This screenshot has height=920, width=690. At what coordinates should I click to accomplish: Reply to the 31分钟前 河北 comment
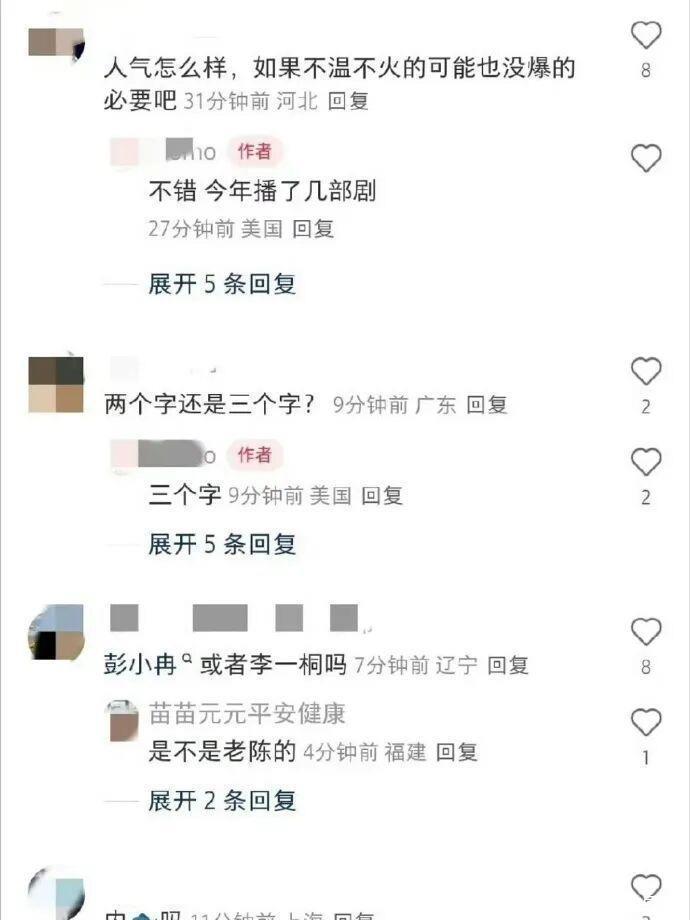click(348, 101)
